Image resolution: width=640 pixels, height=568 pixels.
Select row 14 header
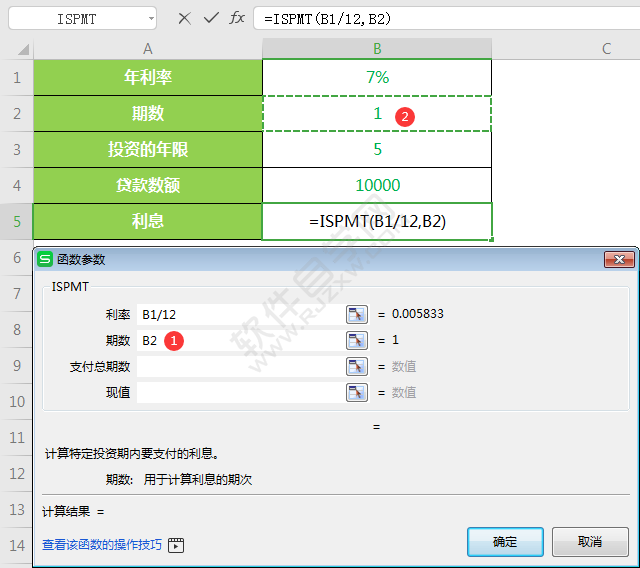[17, 546]
